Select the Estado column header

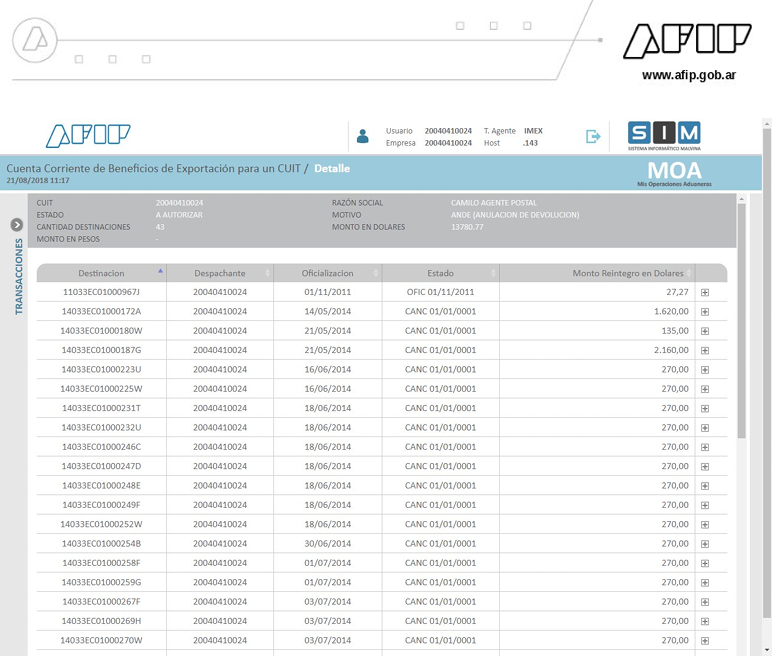pyautogui.click(x=440, y=273)
